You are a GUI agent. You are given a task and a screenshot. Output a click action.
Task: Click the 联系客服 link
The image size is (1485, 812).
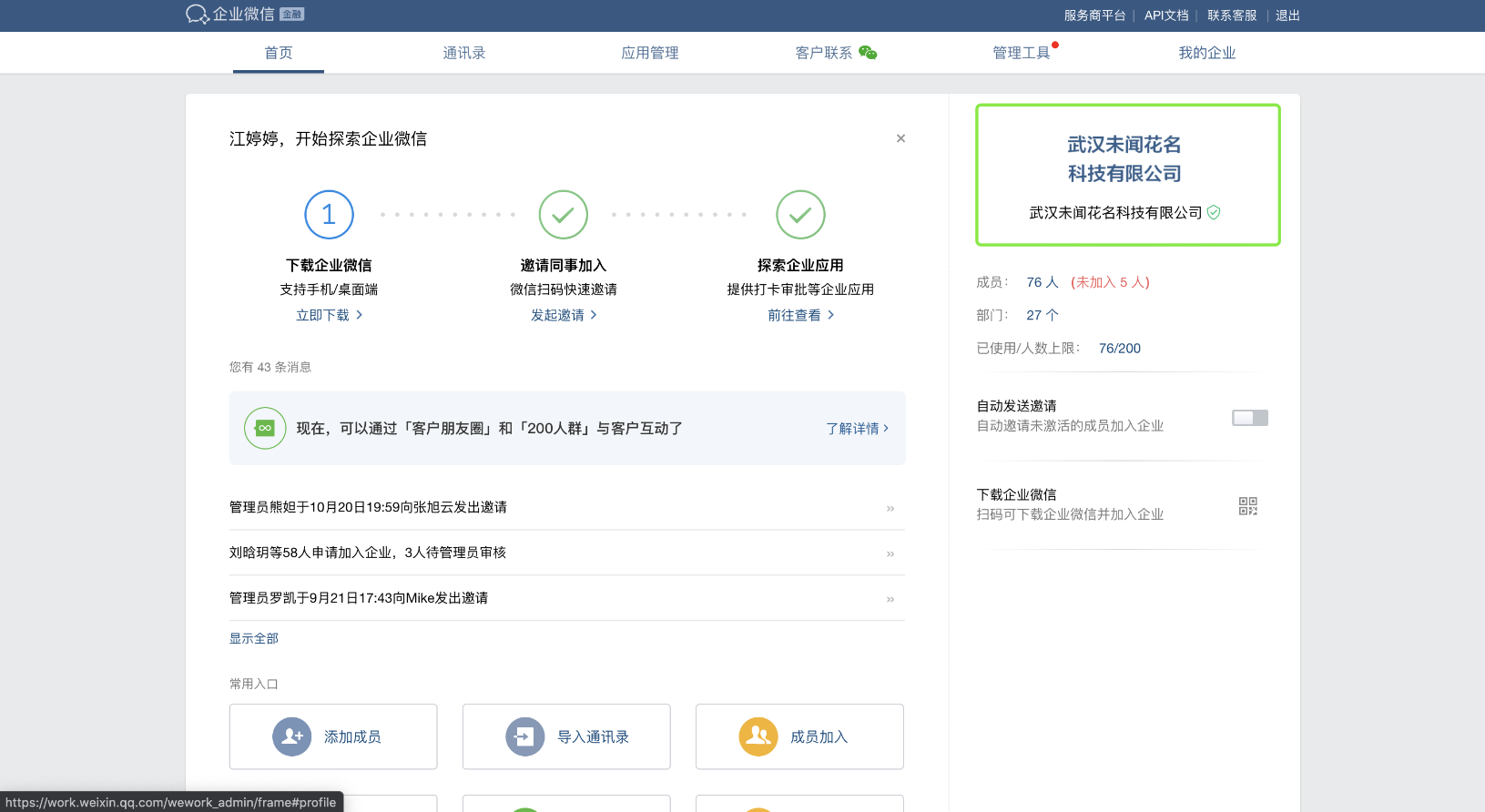pos(1232,15)
